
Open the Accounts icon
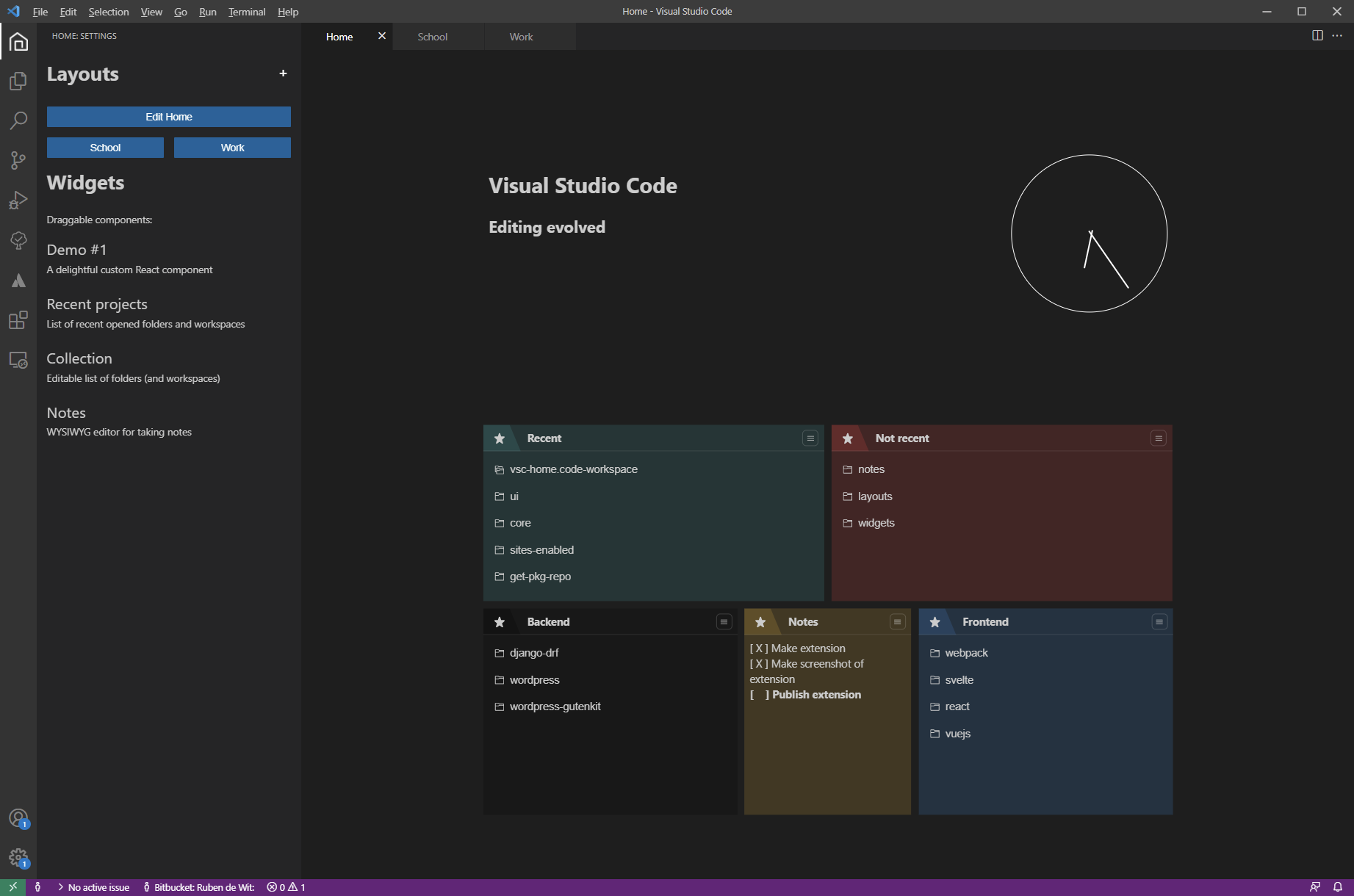(x=18, y=818)
